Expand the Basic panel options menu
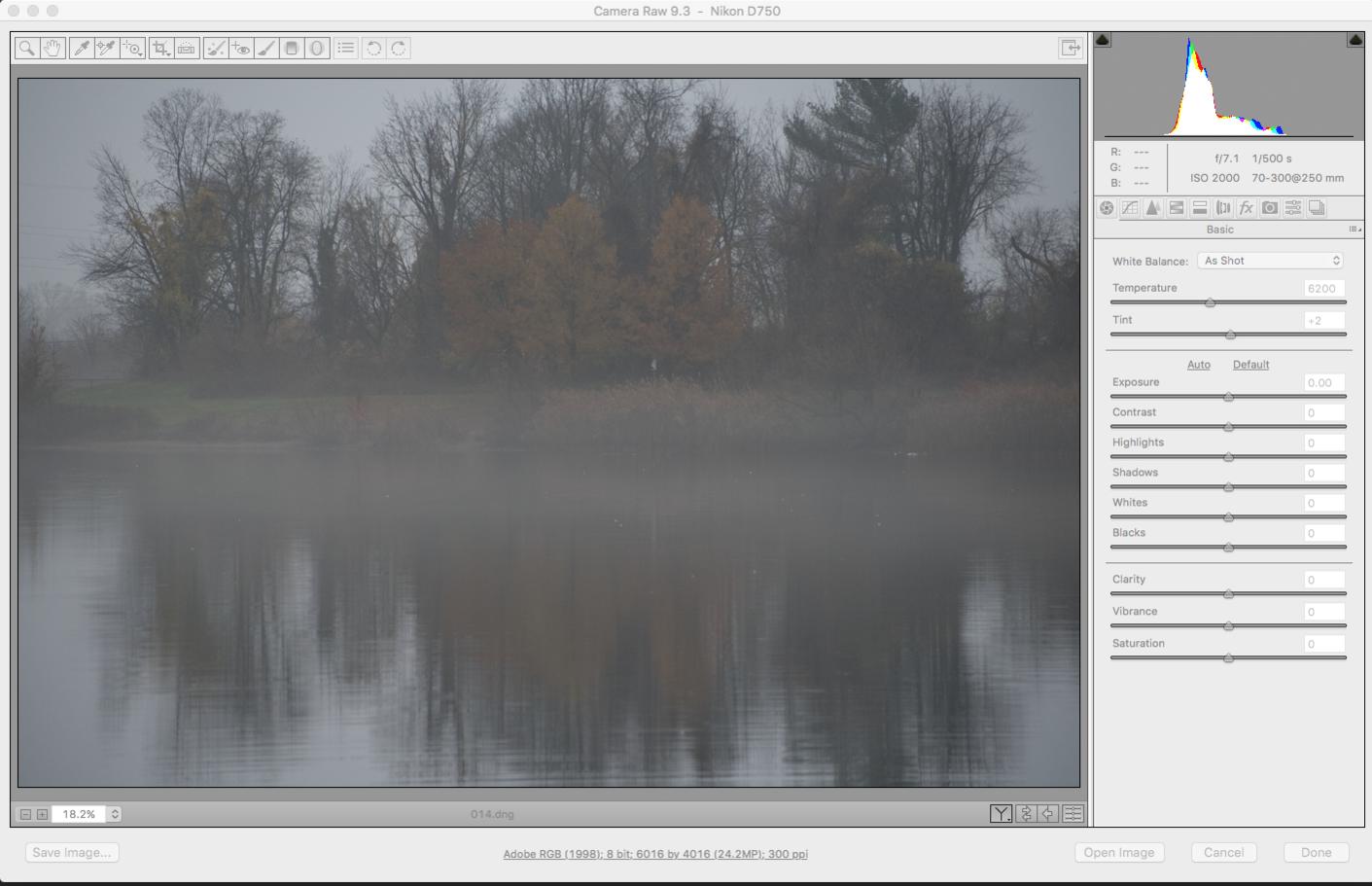The image size is (1372, 886). (1354, 230)
